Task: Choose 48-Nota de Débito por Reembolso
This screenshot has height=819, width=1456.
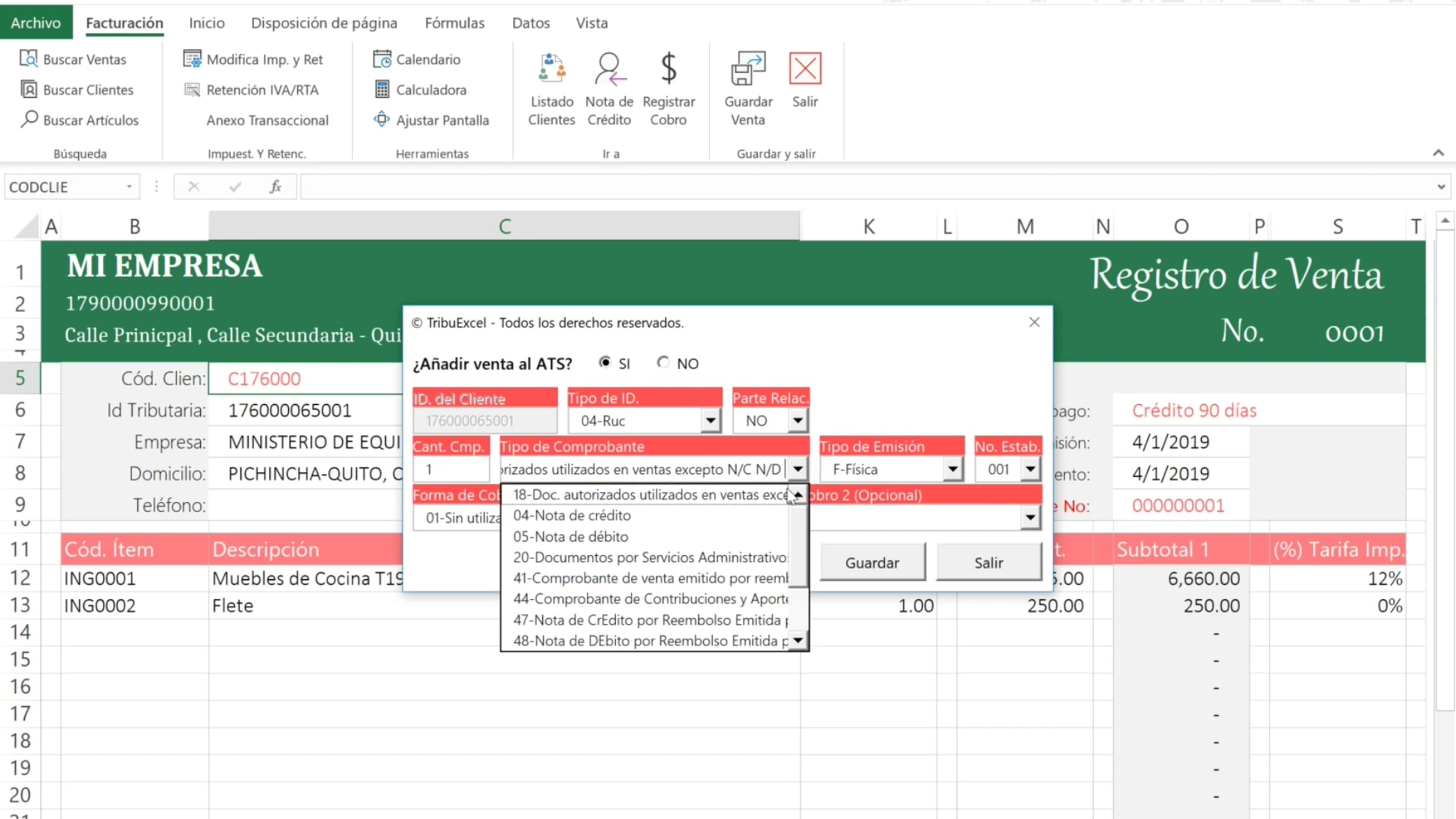Action: pos(645,641)
